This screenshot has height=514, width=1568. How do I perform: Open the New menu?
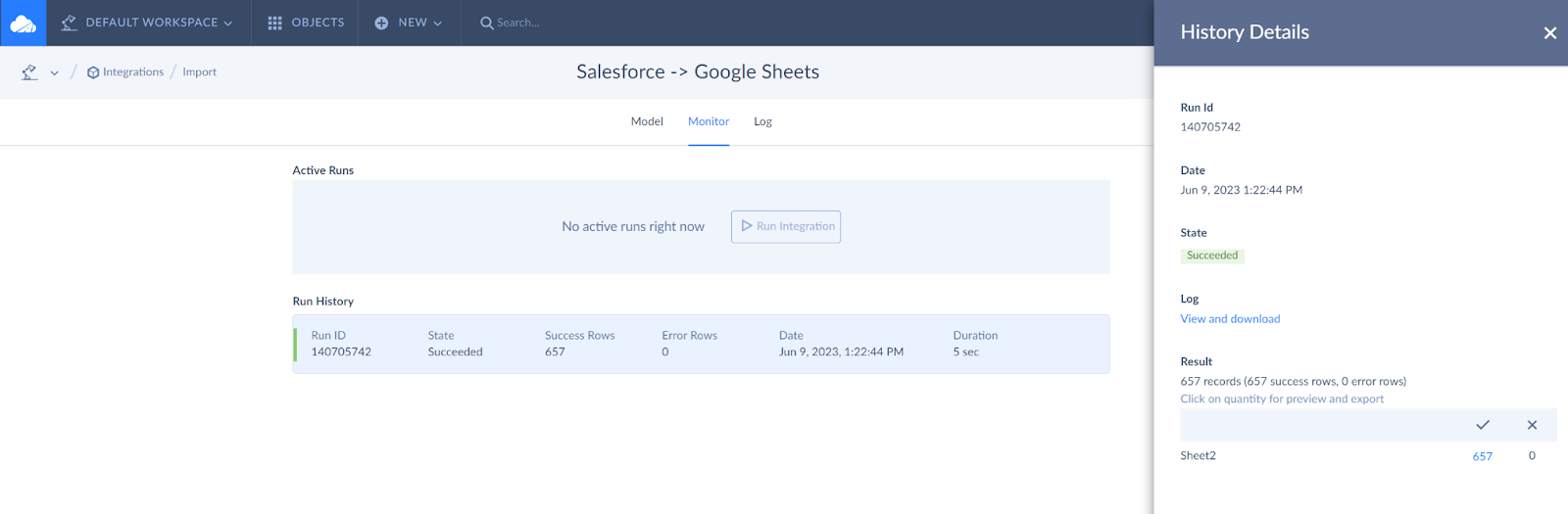pos(409,23)
